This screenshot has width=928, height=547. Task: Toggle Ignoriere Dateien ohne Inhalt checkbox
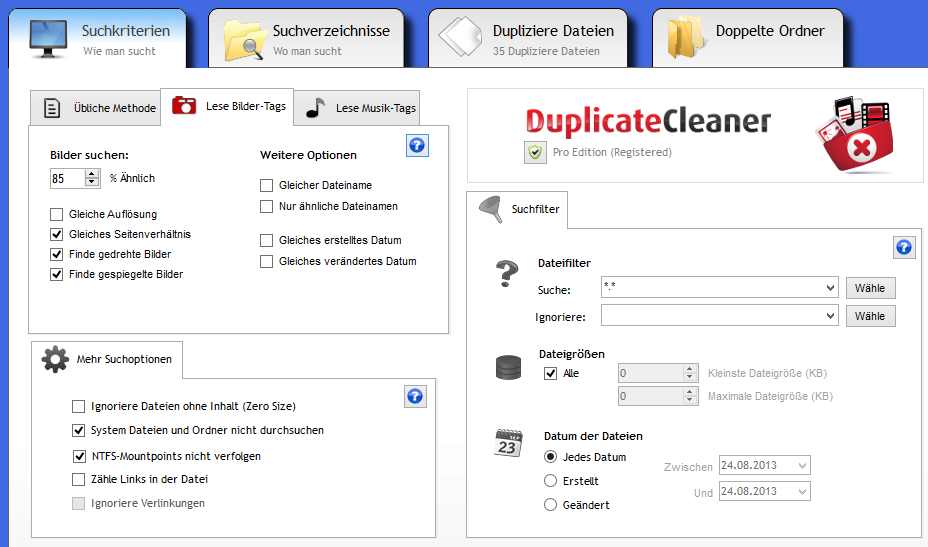[79, 406]
